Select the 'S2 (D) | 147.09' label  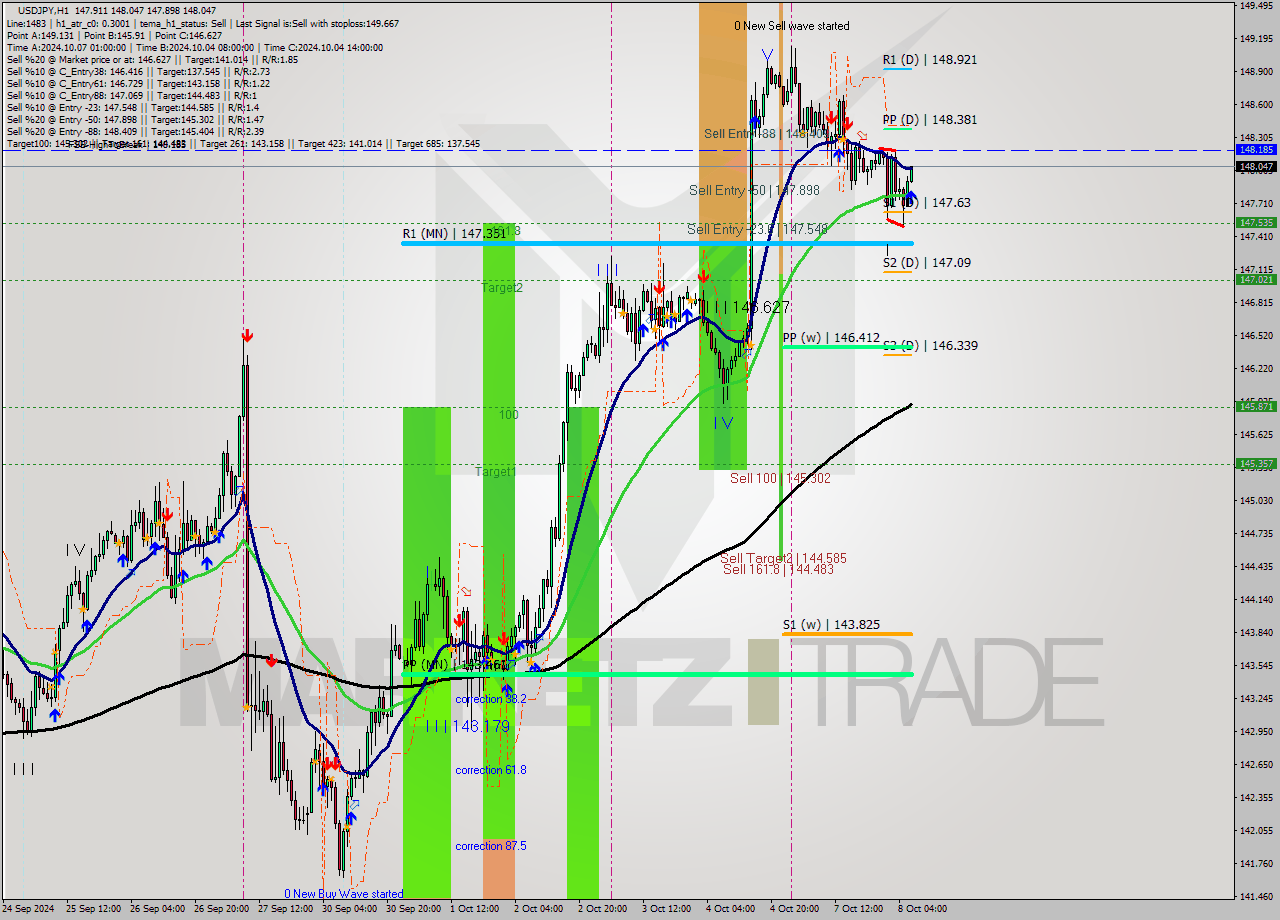pyautogui.click(x=927, y=263)
